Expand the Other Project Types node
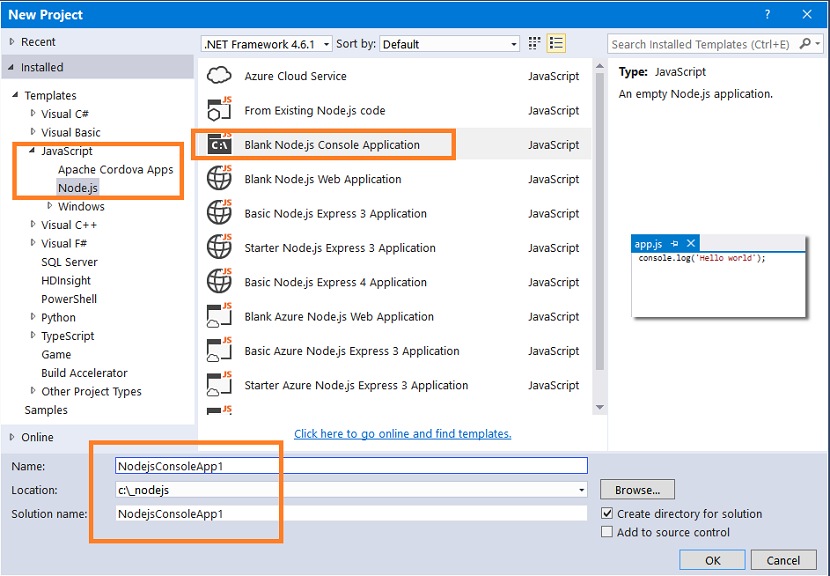The width and height of the screenshot is (830, 576). coord(33,391)
